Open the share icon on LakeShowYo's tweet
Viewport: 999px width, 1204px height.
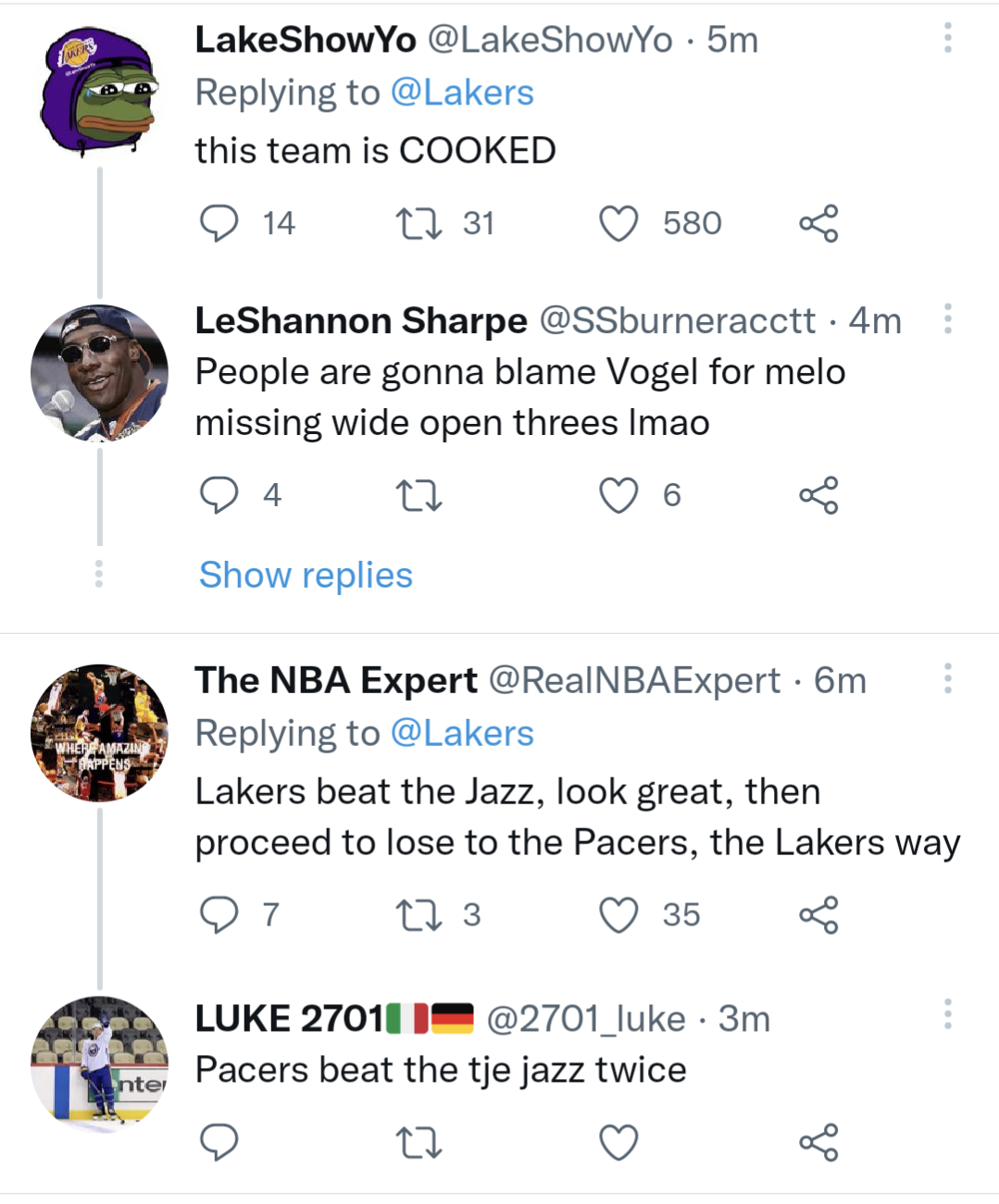pyautogui.click(x=819, y=222)
